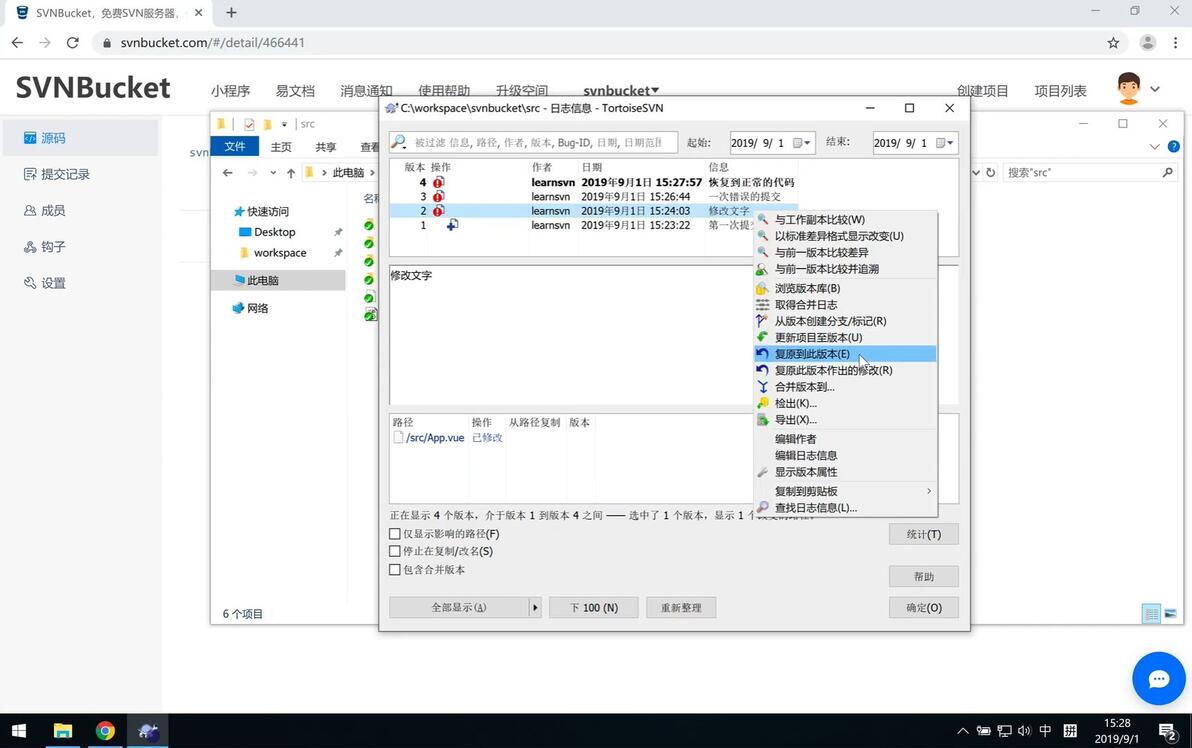Bookmark this page with star icon
Viewport: 1192px width, 748px height.
(x=1113, y=43)
